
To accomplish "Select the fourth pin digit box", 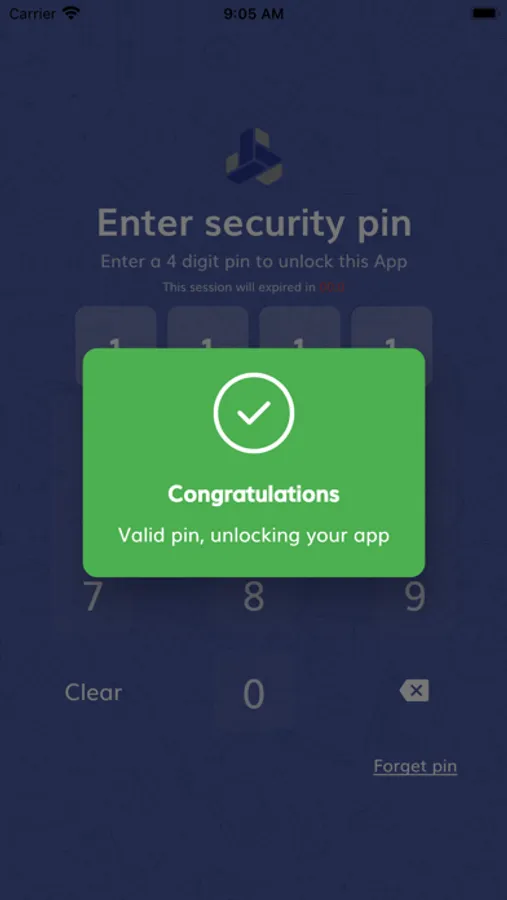I will pos(392,346).
